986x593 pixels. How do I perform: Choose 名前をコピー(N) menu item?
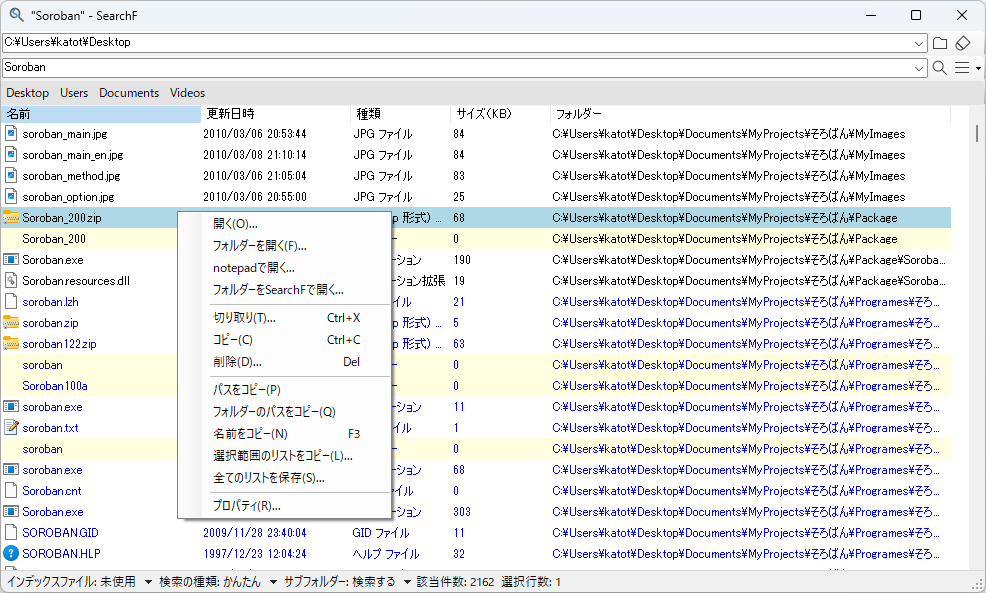coord(284,434)
